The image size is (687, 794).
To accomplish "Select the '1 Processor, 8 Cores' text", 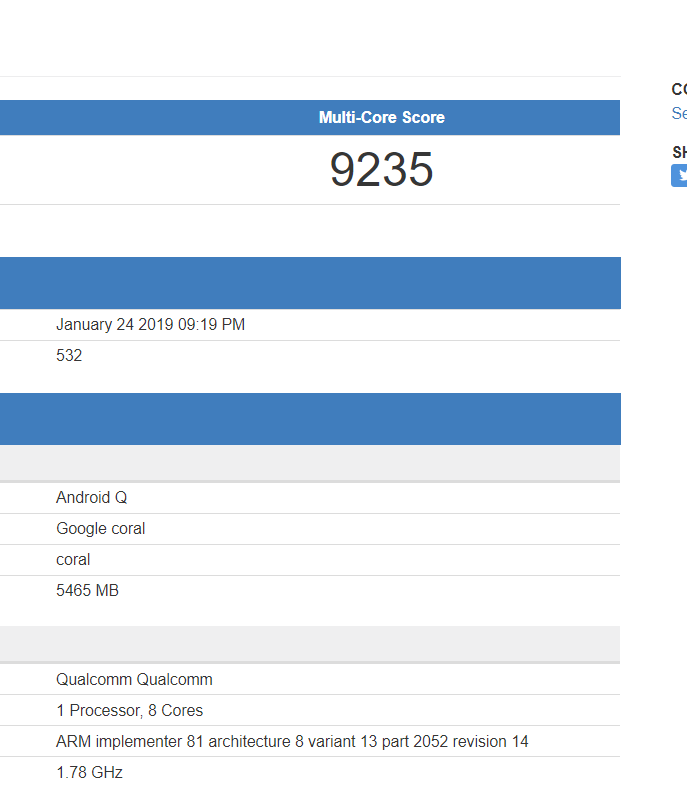I will click(x=129, y=711).
